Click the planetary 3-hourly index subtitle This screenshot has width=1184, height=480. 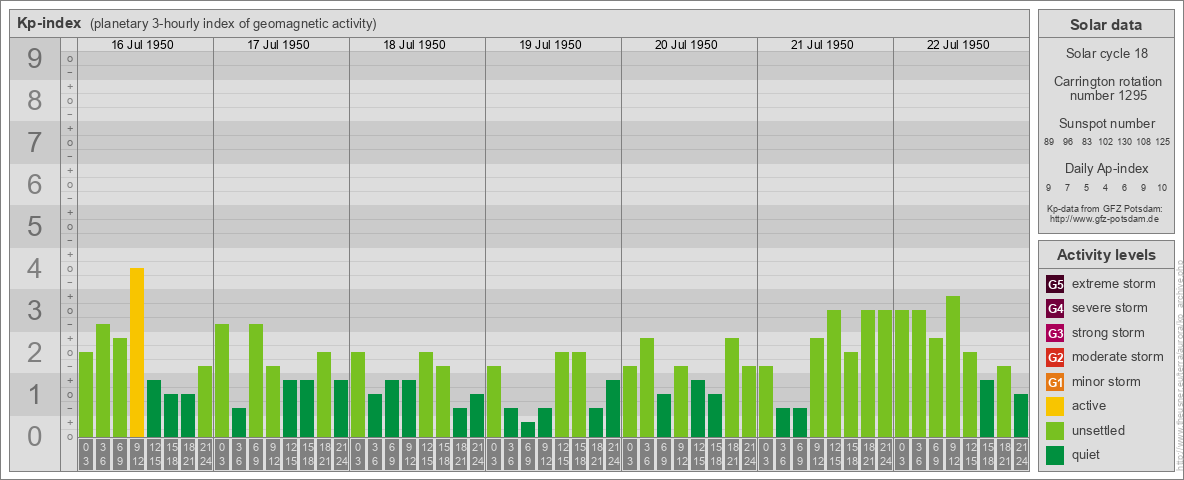point(233,23)
